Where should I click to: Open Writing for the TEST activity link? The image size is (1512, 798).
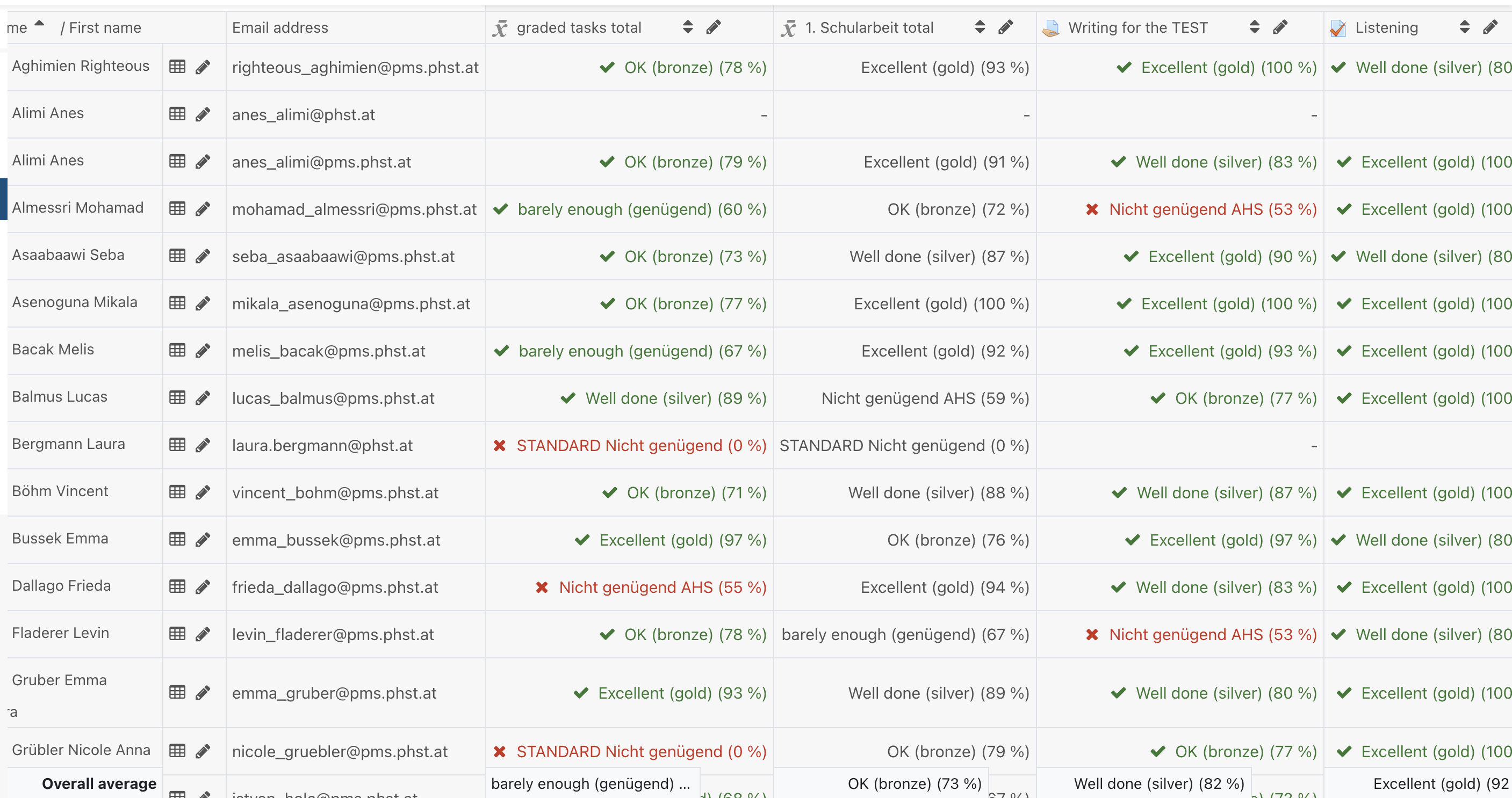point(1137,27)
